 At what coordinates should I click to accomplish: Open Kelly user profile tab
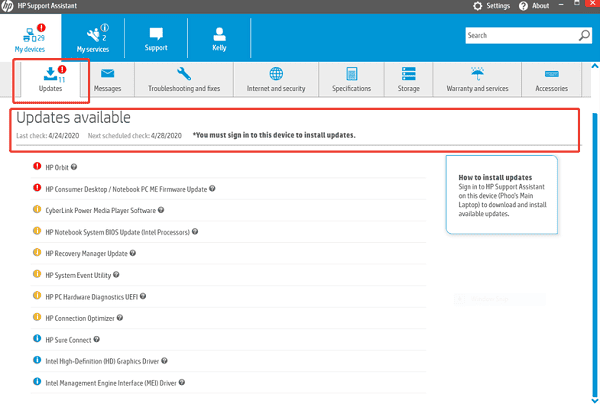click(x=217, y=36)
